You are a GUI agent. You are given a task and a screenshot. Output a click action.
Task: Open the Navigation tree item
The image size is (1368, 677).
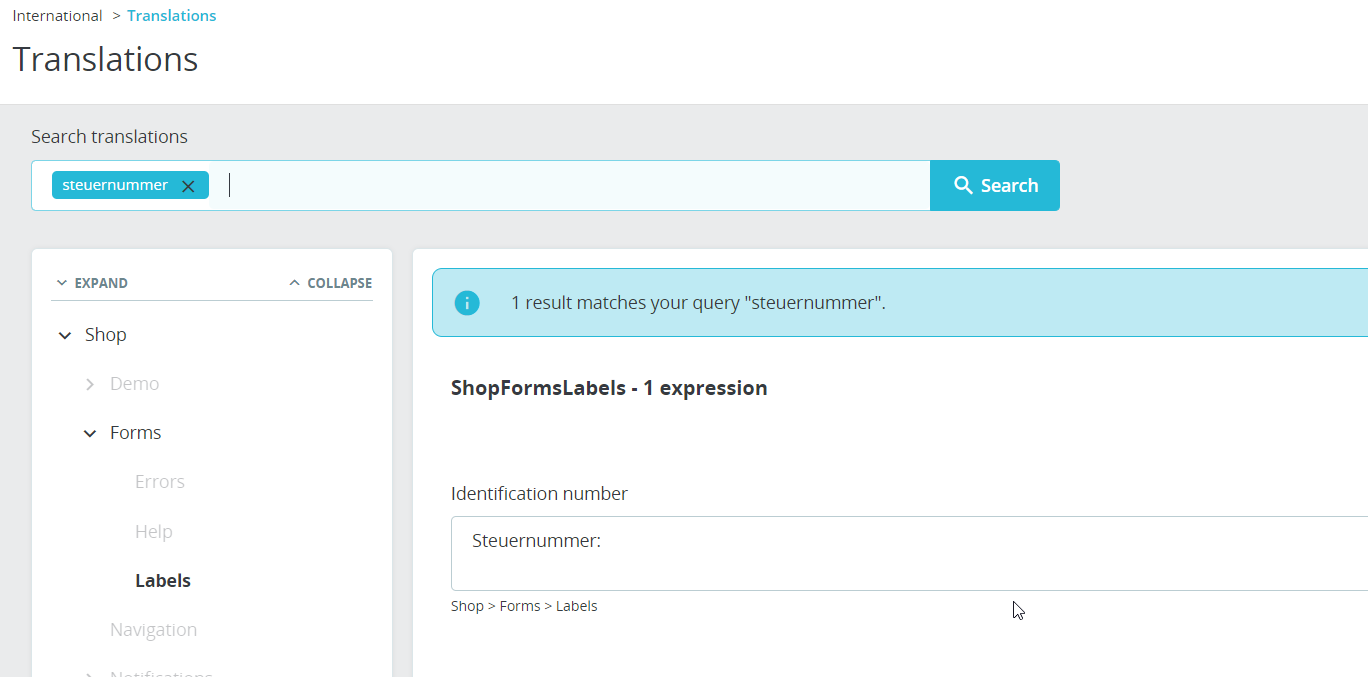153,629
